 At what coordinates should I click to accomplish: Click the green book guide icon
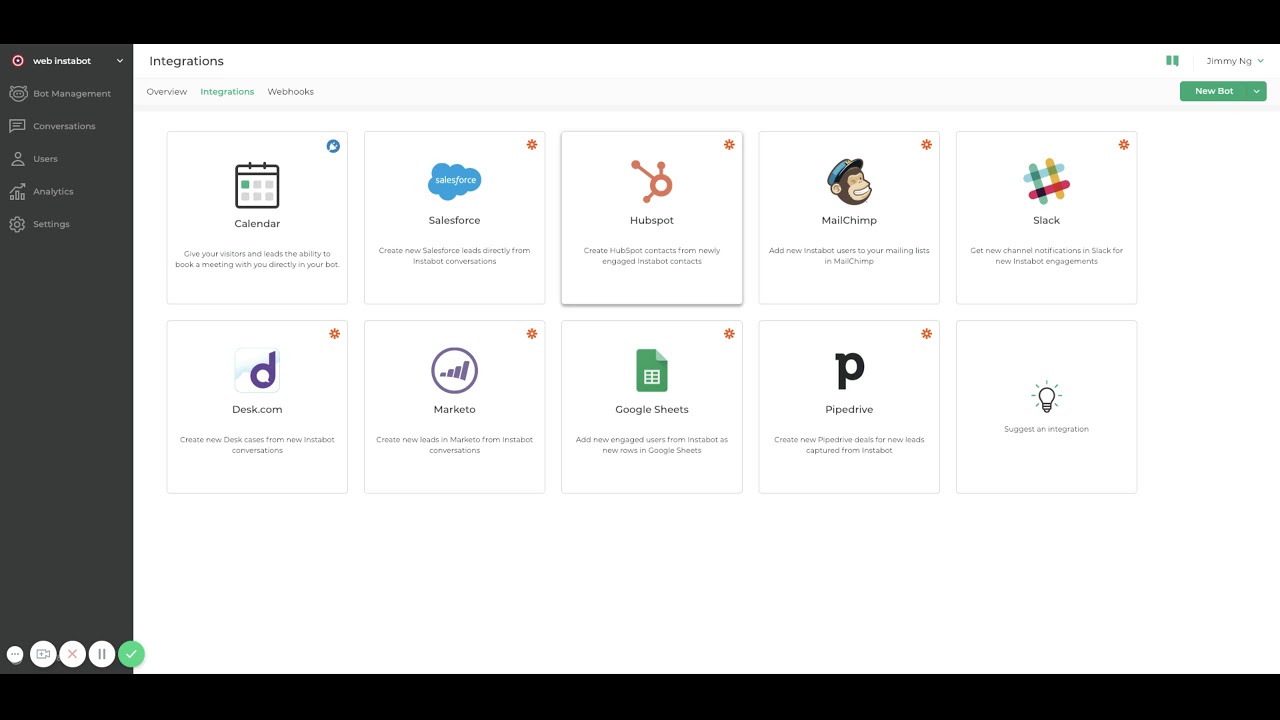(x=1172, y=61)
